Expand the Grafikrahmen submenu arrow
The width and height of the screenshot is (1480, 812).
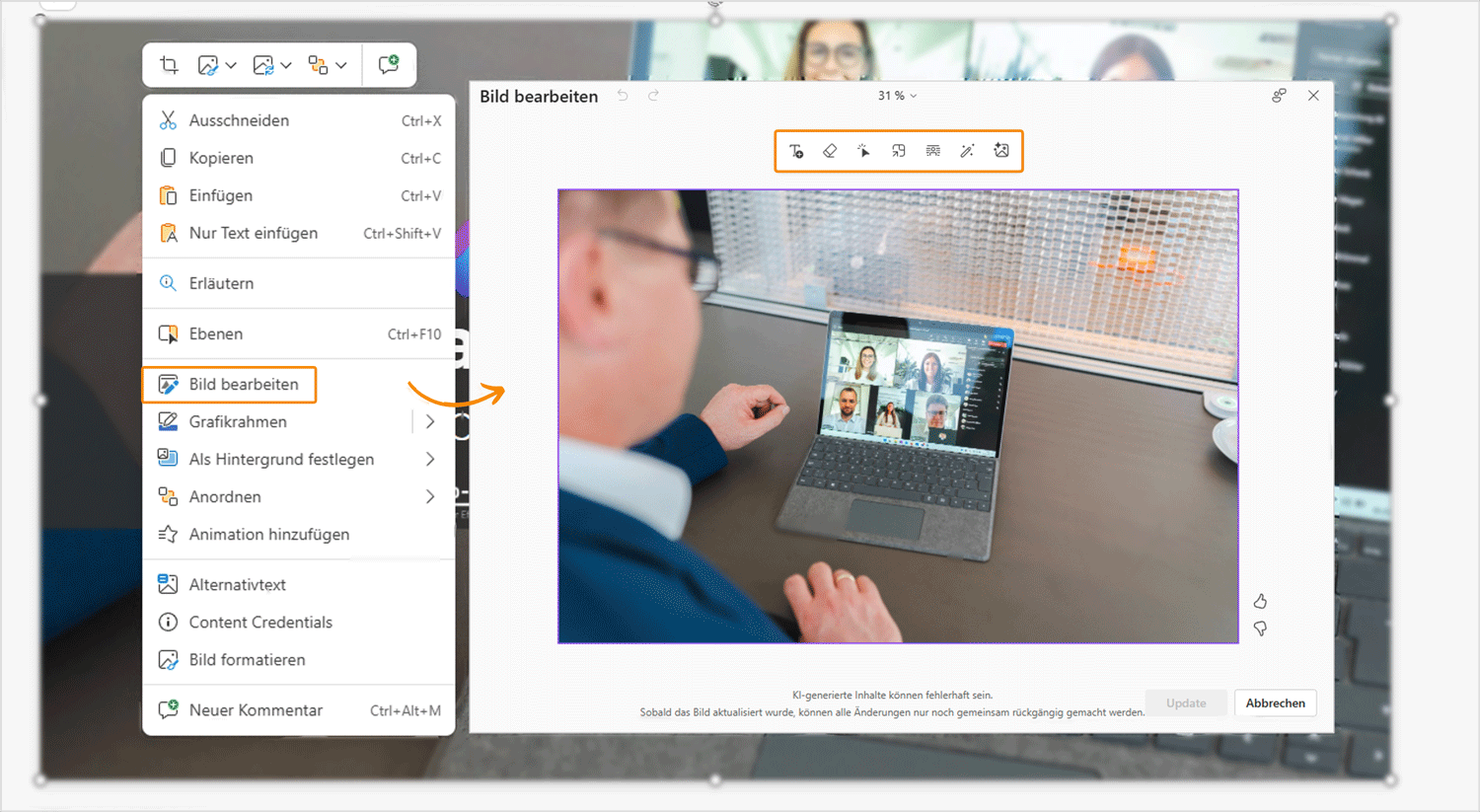[430, 421]
